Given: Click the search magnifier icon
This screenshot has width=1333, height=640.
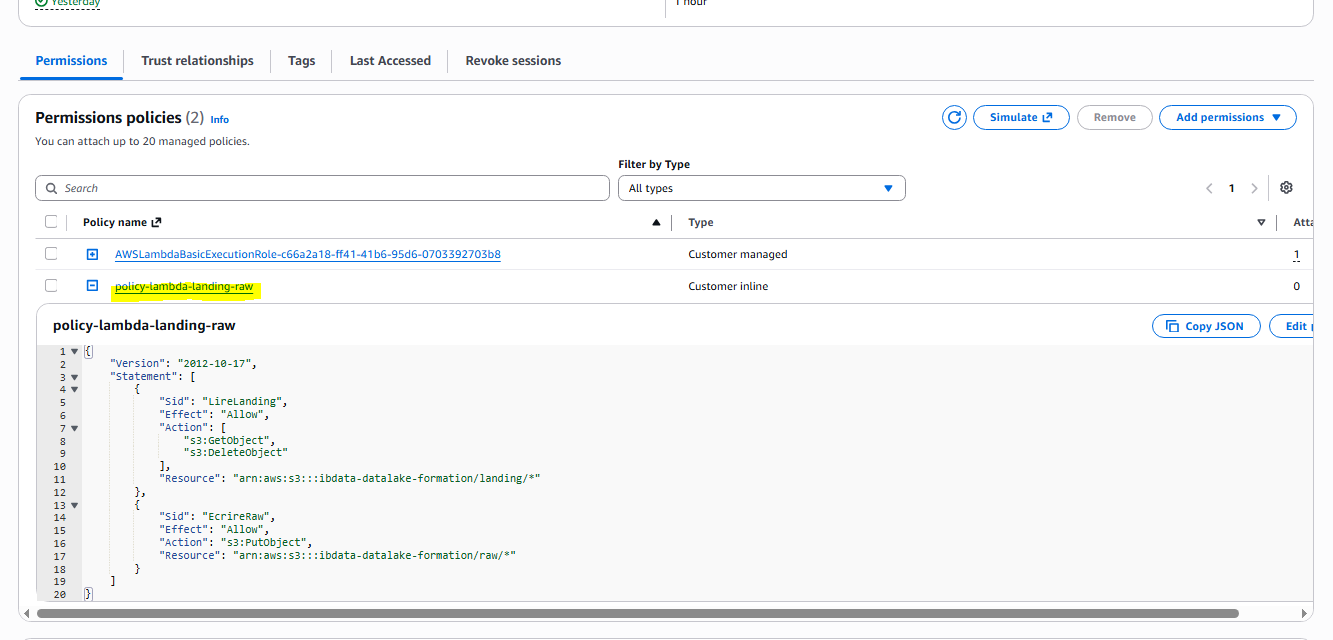Looking at the screenshot, I should tap(52, 188).
